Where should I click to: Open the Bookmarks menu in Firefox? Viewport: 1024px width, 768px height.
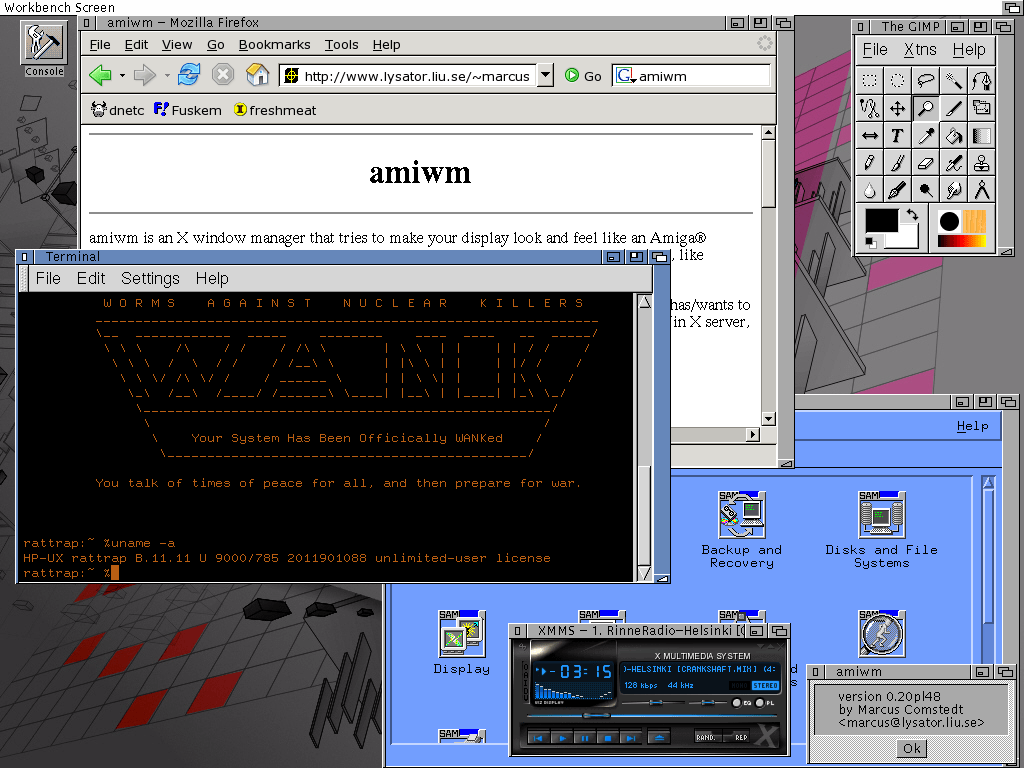tap(274, 45)
